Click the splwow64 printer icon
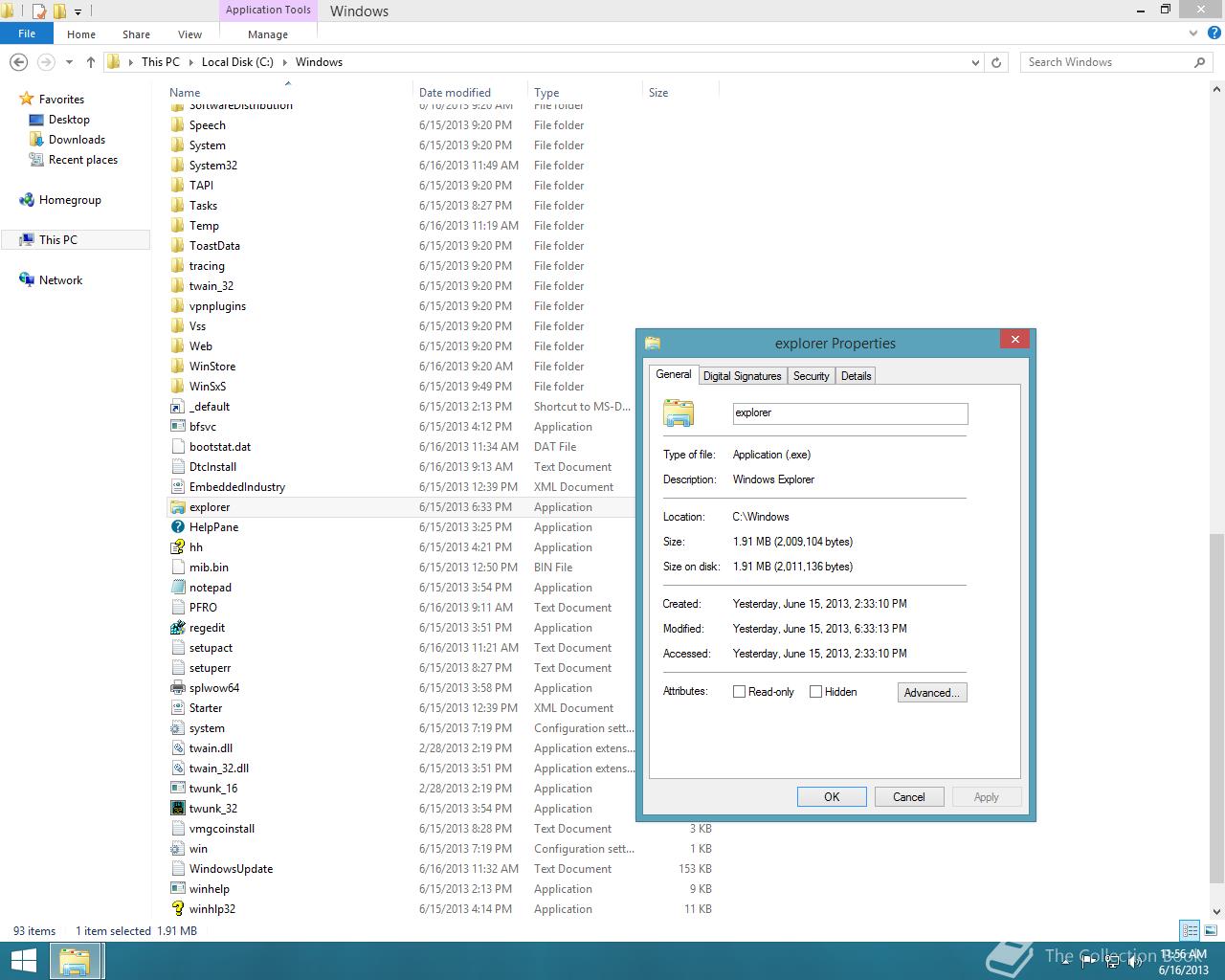 [x=177, y=688]
